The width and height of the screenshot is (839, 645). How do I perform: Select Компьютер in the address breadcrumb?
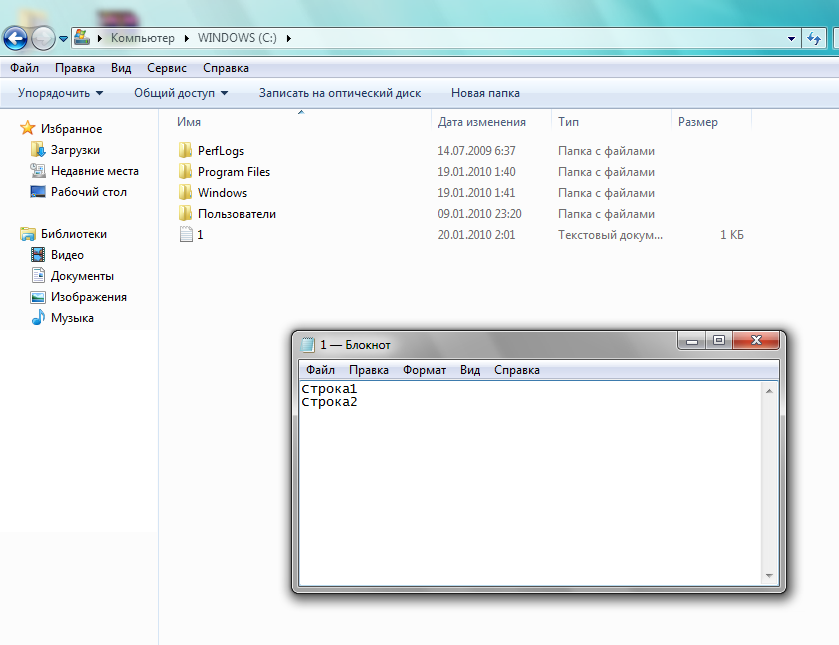143,38
